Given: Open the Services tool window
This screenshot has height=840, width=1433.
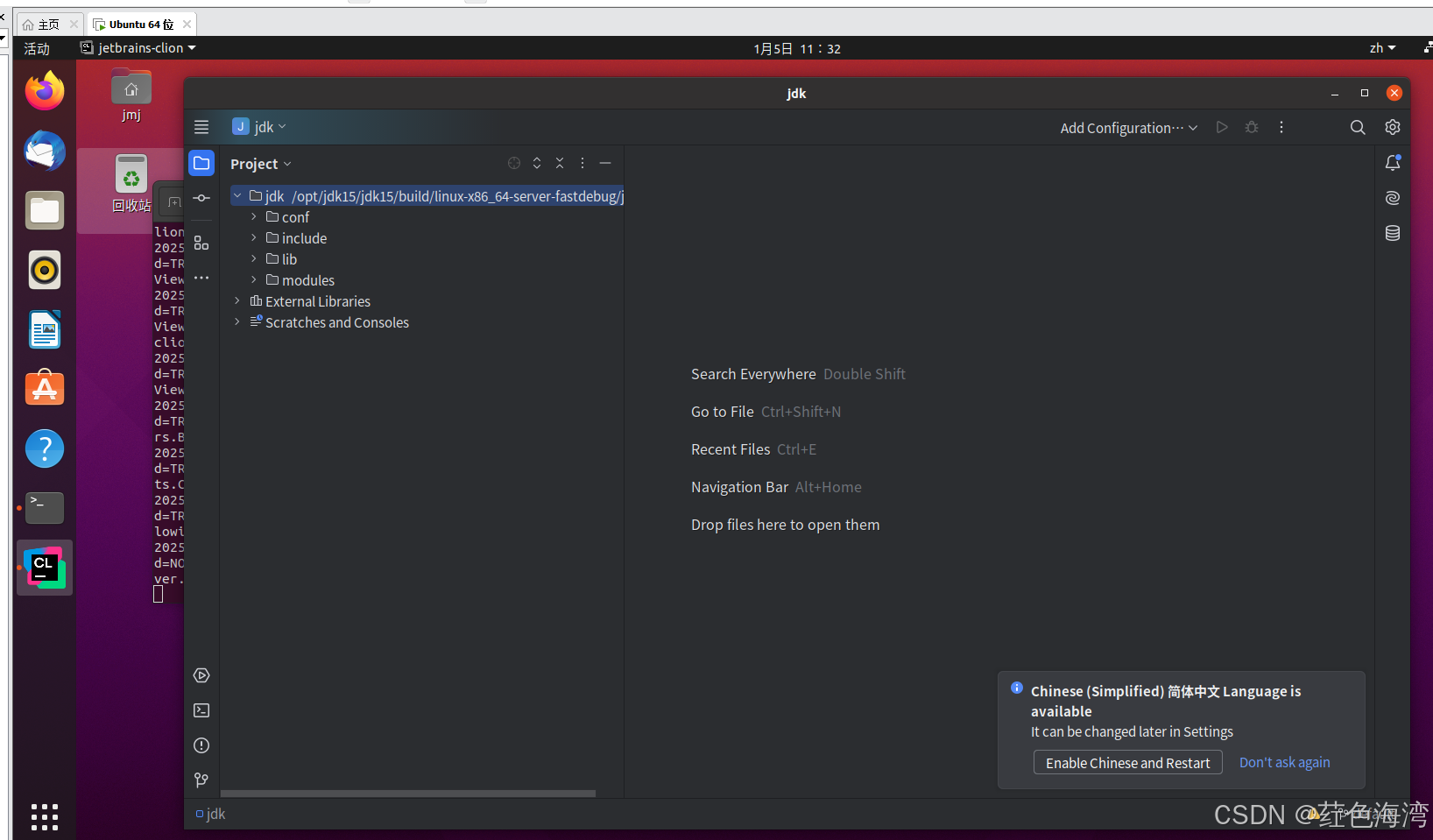Looking at the screenshot, I should point(201,675).
